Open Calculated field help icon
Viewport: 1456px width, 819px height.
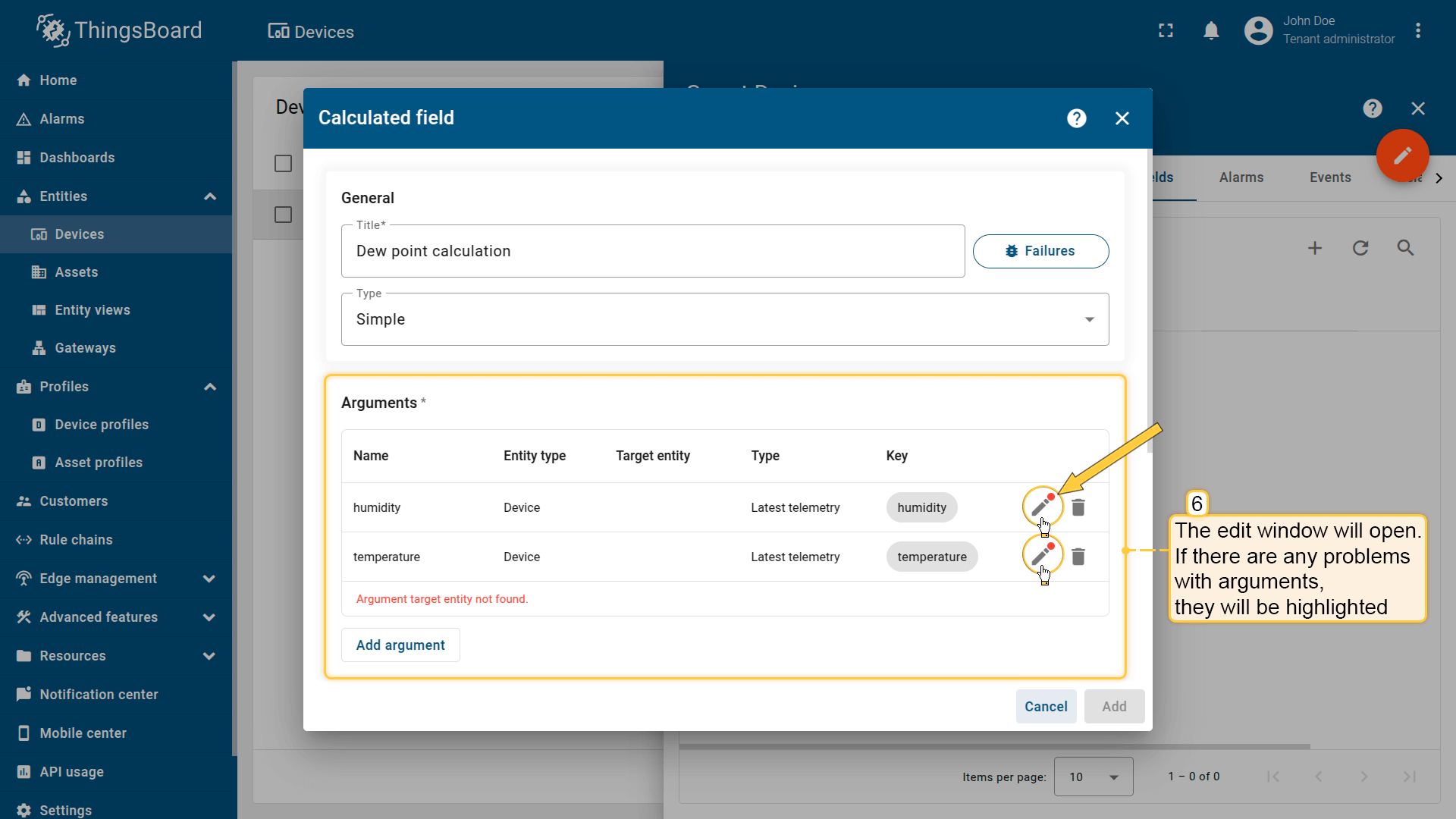(x=1076, y=118)
